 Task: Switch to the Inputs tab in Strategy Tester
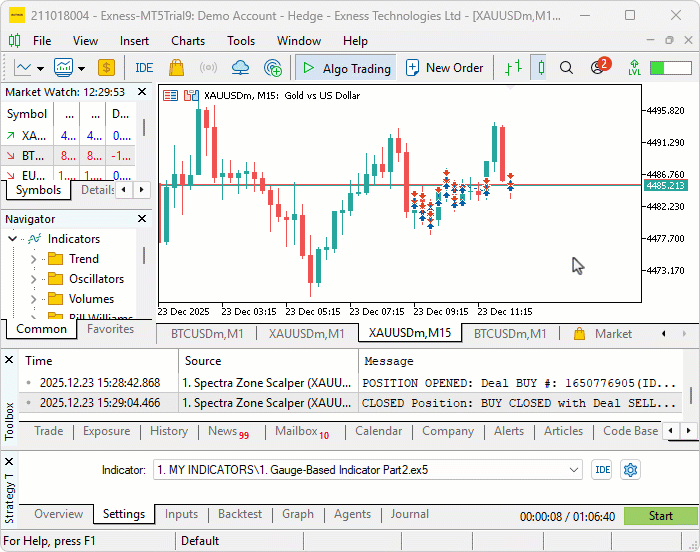point(181,514)
